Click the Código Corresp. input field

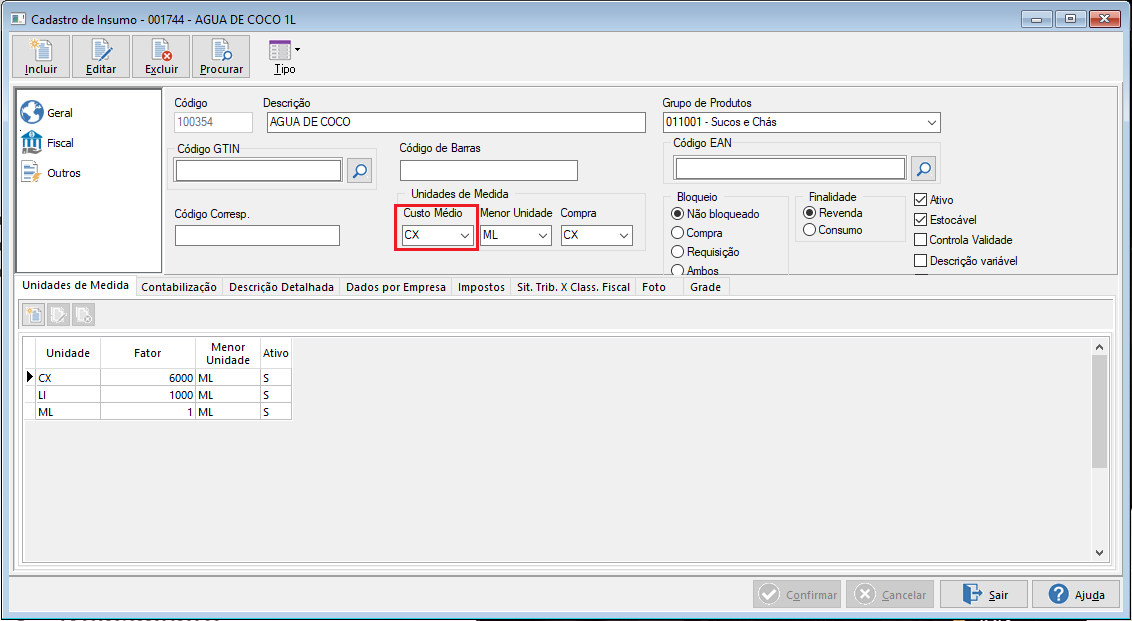257,235
